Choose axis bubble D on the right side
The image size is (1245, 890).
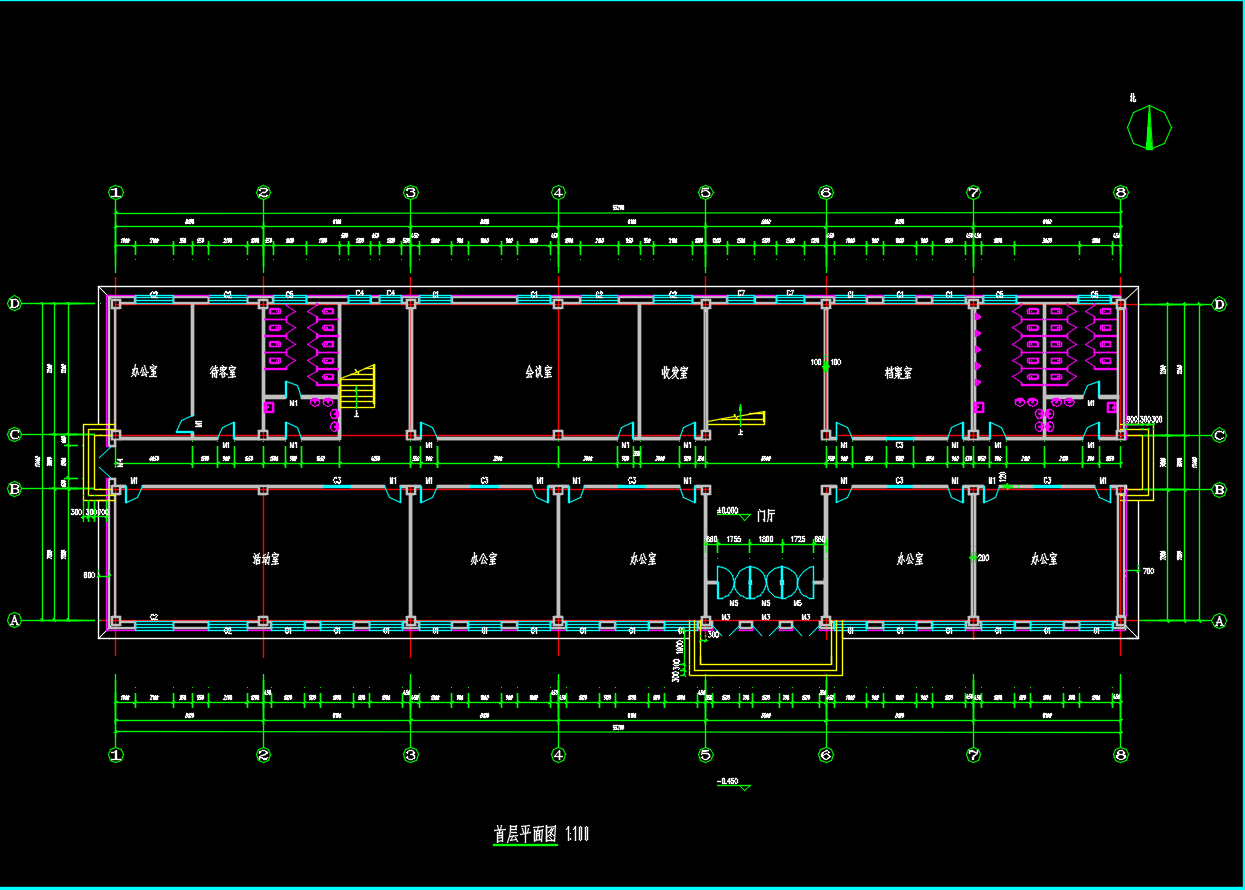1219,304
